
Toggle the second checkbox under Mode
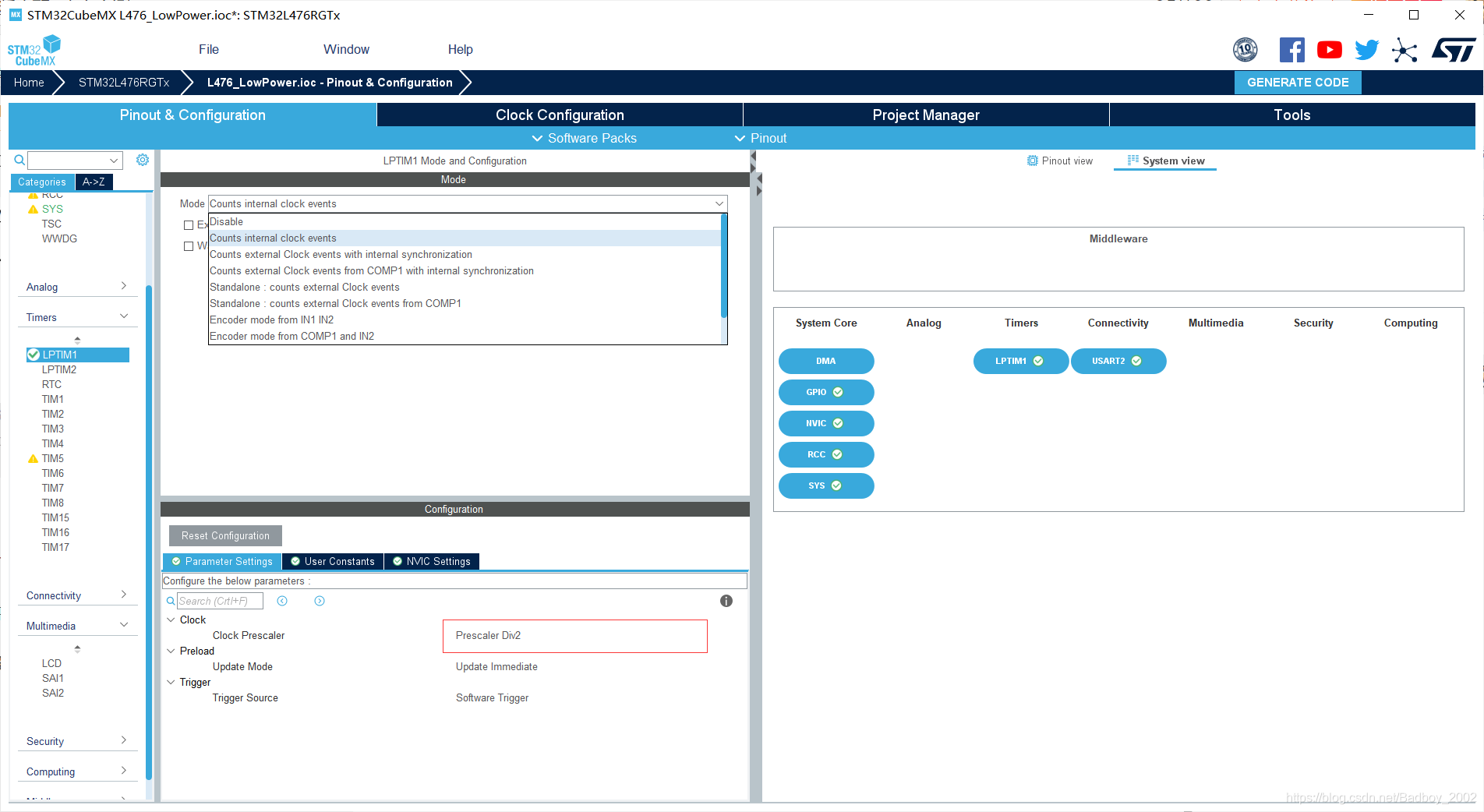pyautogui.click(x=189, y=246)
